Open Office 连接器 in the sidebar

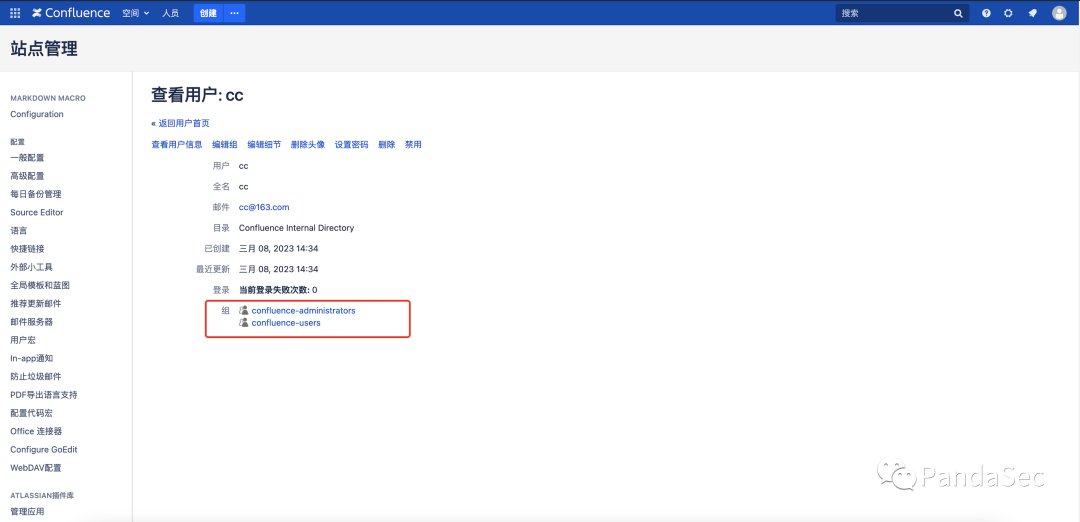37,431
